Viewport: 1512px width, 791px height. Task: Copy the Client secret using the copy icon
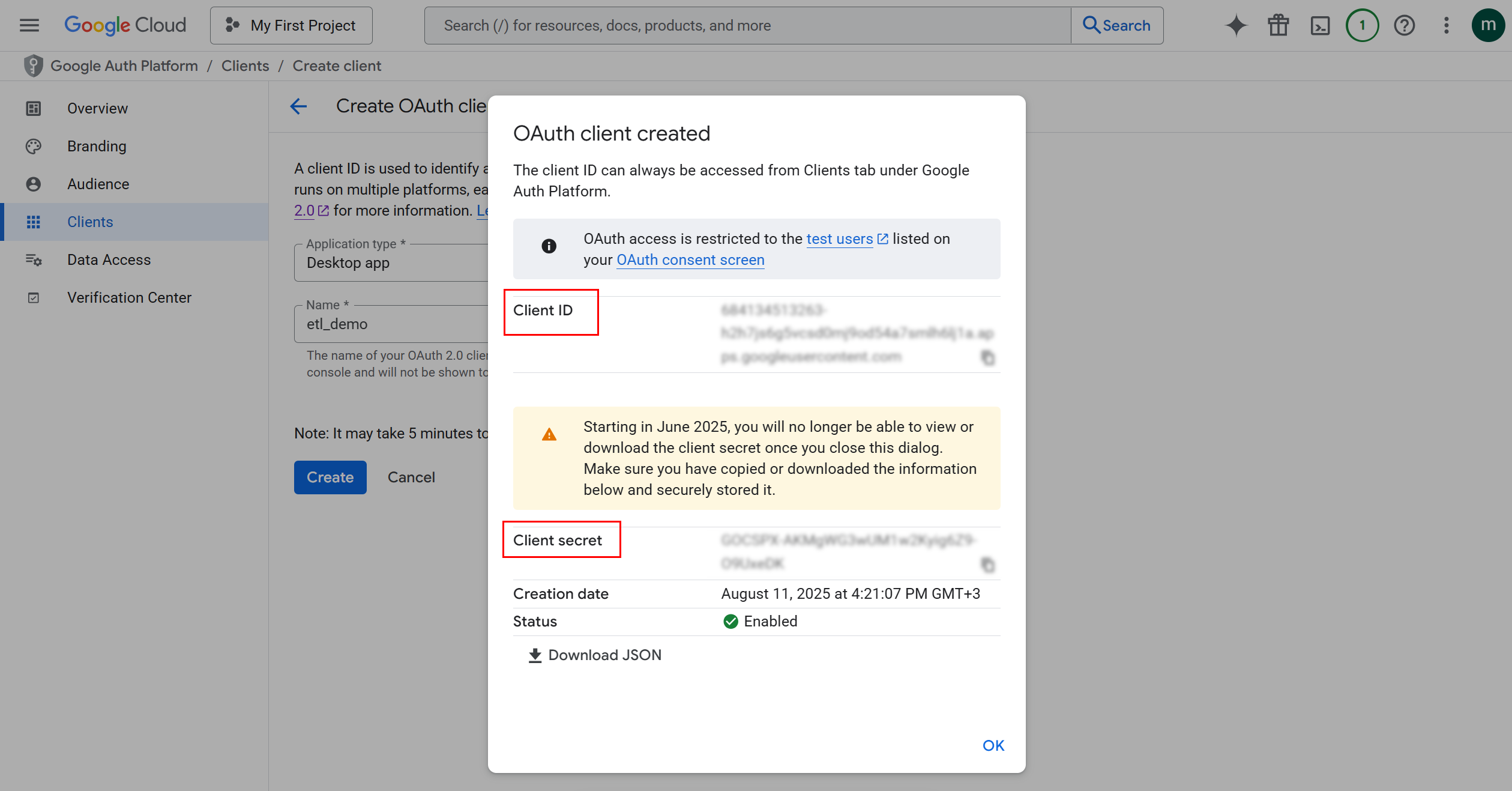pyautogui.click(x=987, y=564)
